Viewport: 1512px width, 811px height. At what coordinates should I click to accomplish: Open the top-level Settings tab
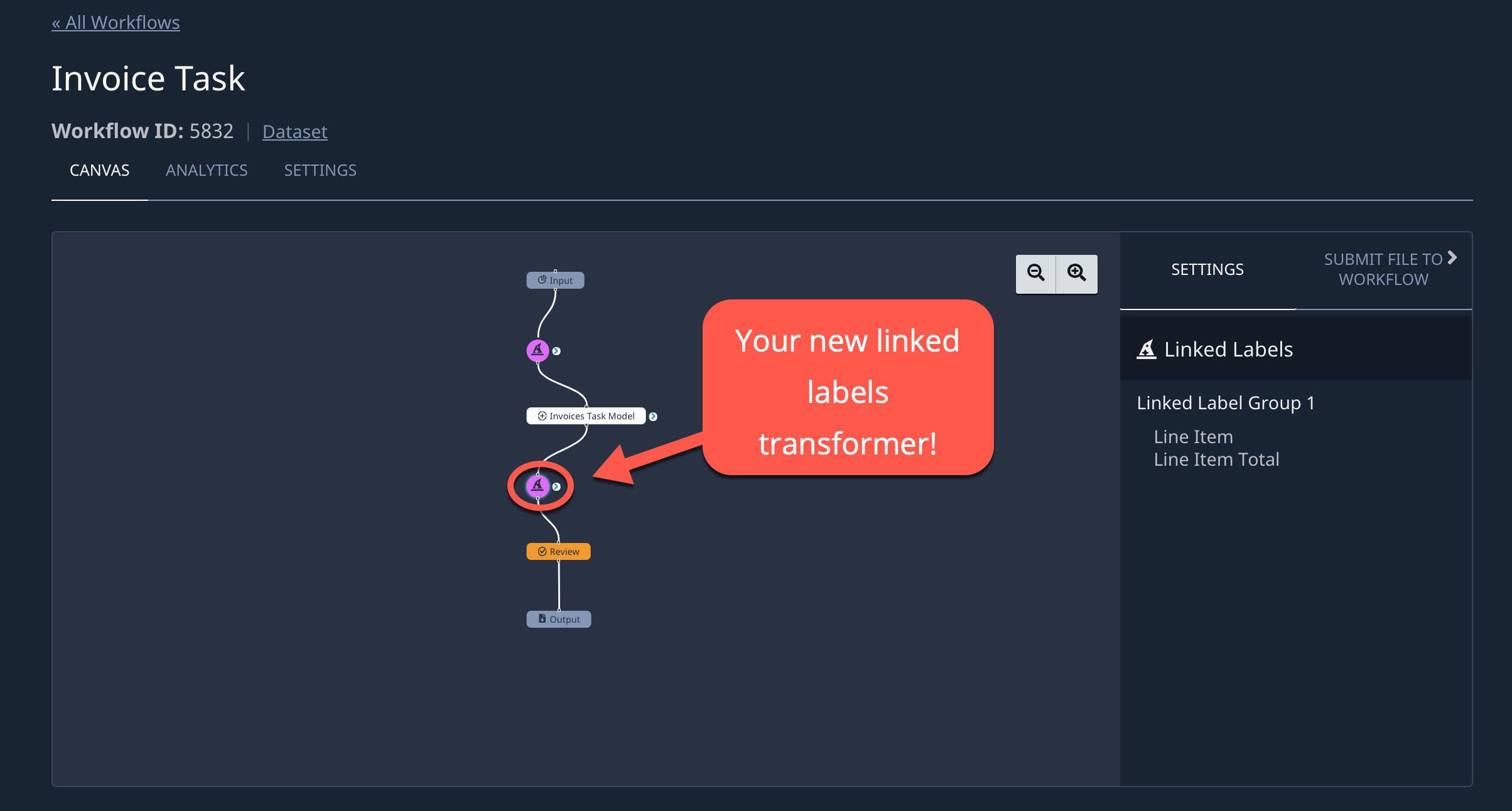point(320,170)
